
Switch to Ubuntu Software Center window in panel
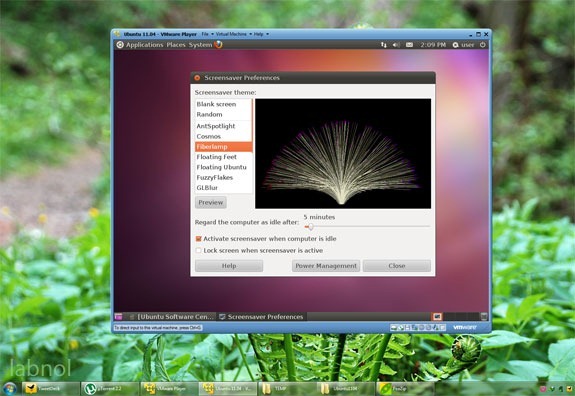(x=171, y=316)
